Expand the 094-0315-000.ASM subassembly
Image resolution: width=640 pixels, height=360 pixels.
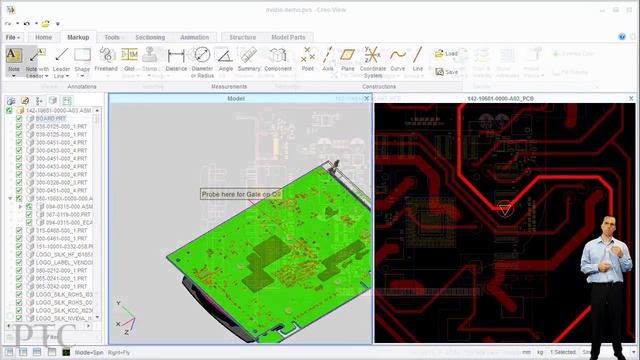click(x=20, y=207)
